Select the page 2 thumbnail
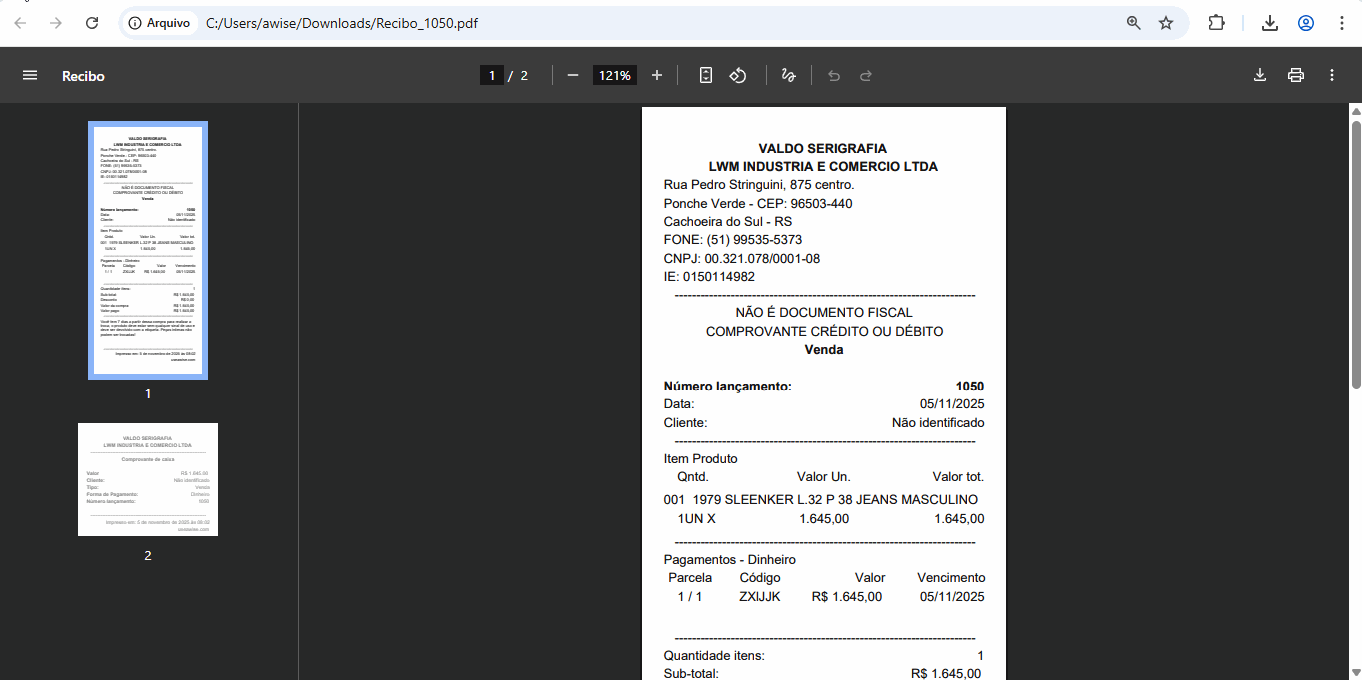Viewport: 1362px width, 680px height. coord(148,479)
